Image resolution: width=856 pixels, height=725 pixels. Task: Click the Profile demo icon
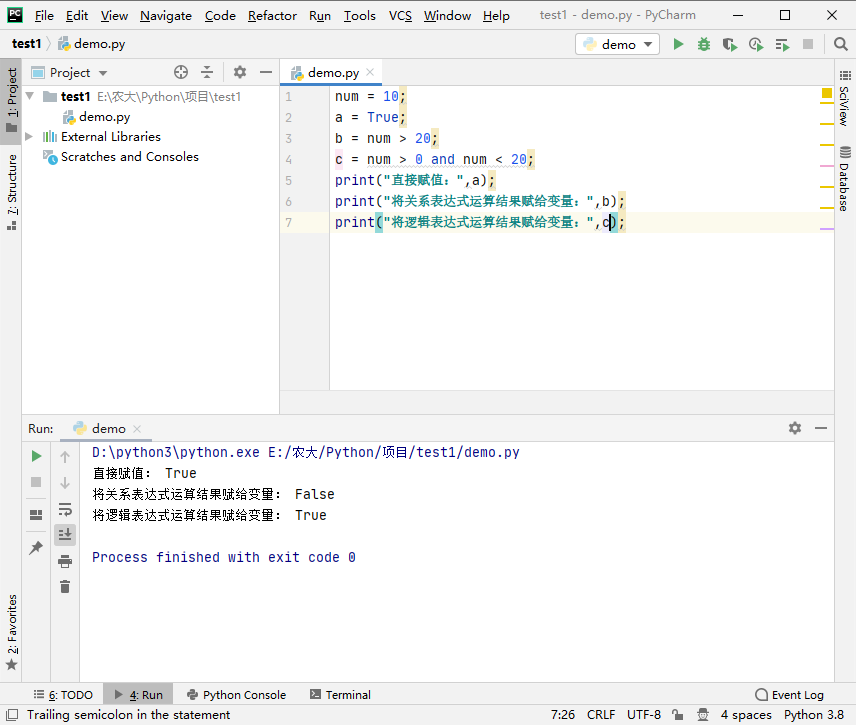756,44
